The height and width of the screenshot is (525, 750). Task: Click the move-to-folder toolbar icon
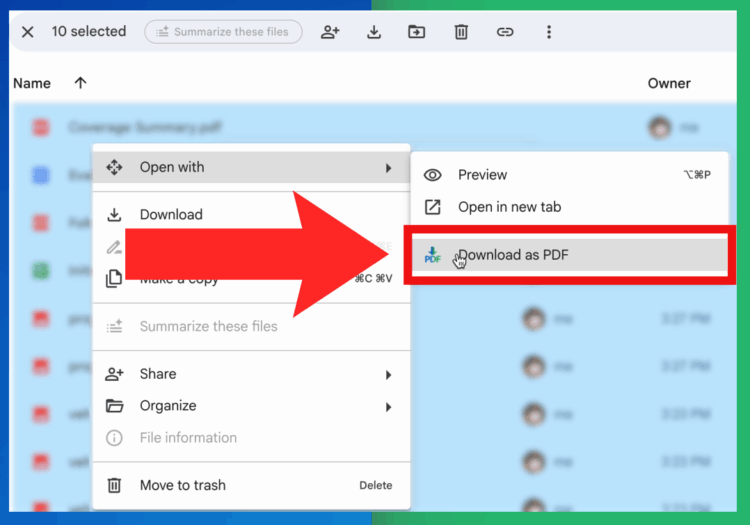coord(417,32)
